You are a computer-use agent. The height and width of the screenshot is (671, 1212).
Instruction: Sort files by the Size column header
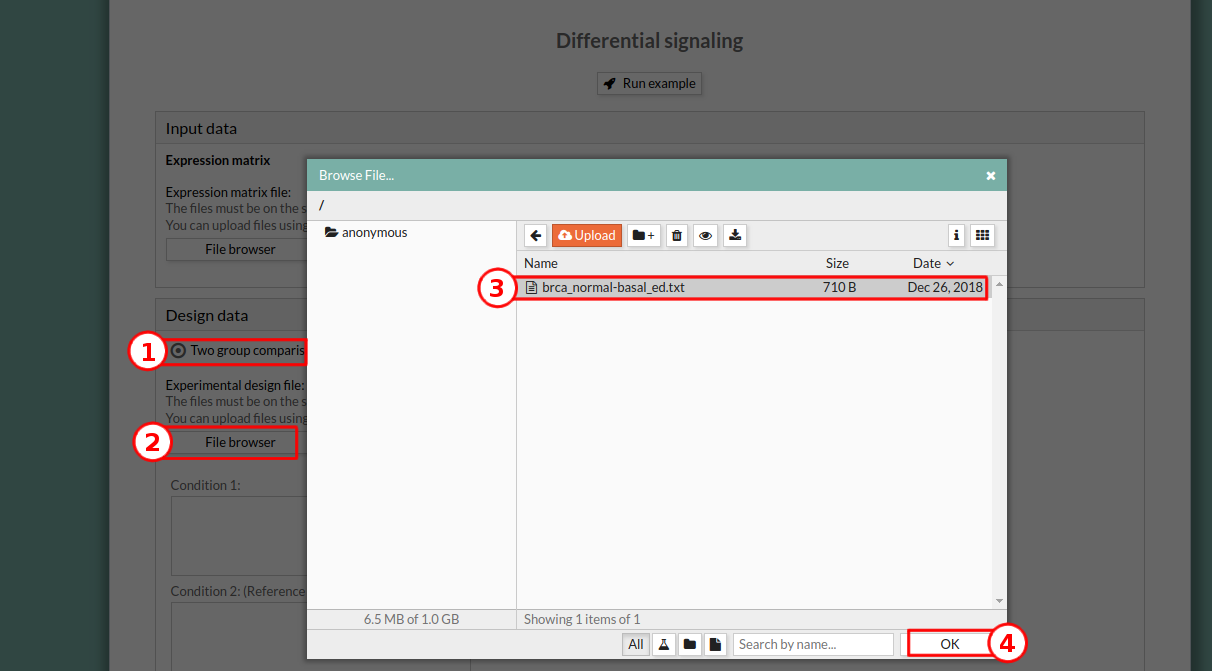837,263
